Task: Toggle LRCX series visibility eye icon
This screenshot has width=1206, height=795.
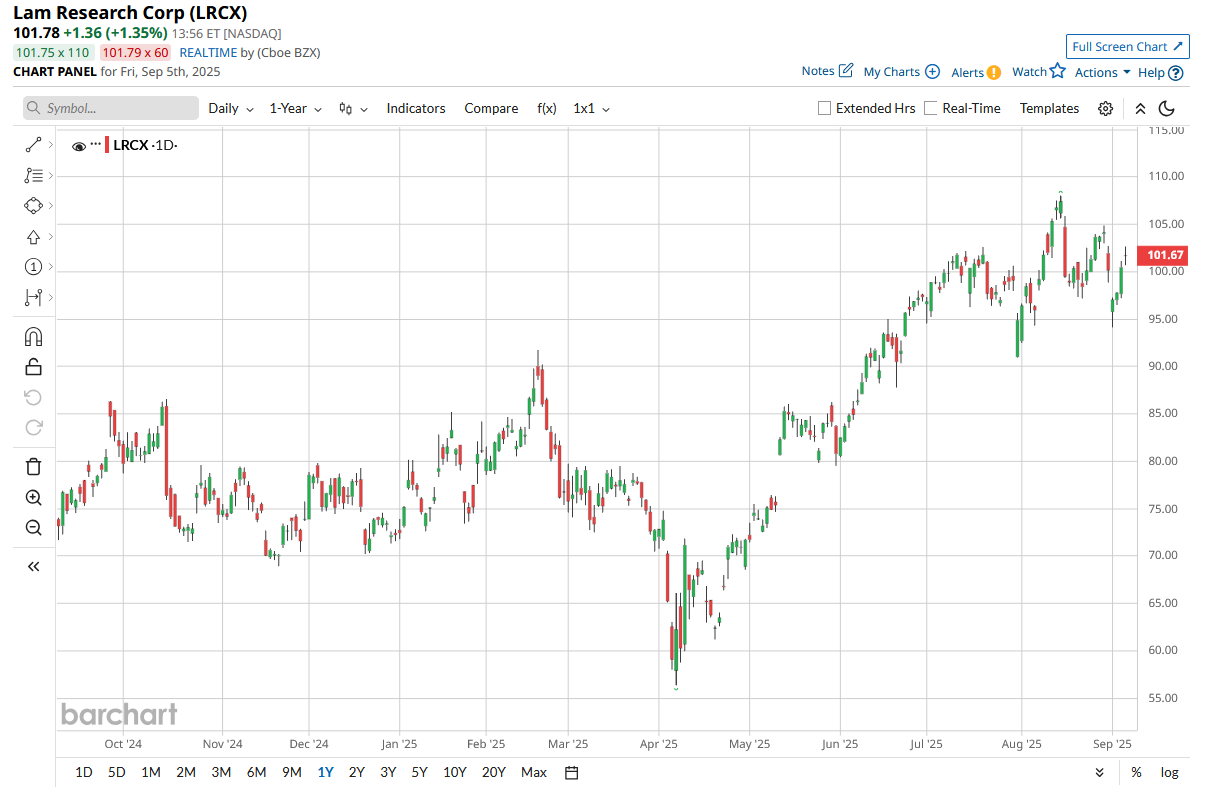Action: point(79,146)
